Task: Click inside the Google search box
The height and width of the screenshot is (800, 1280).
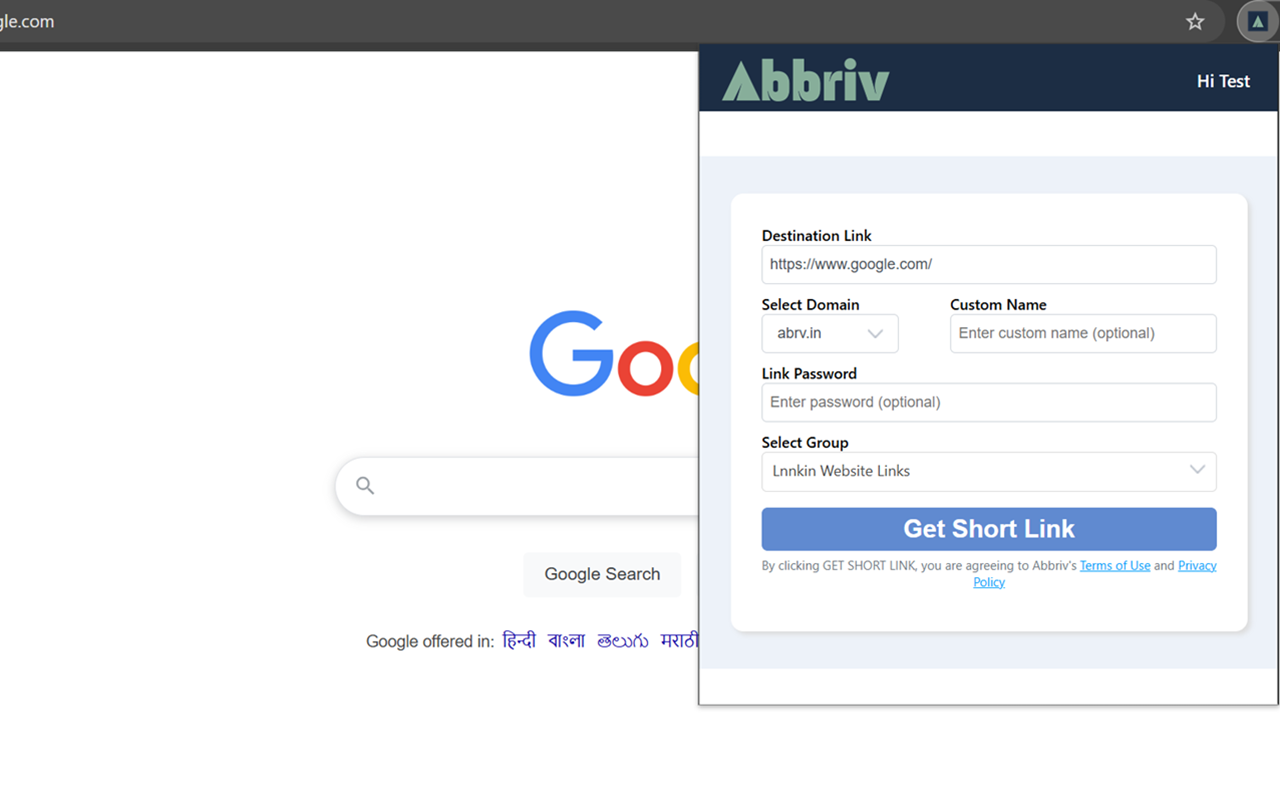Action: pos(520,485)
